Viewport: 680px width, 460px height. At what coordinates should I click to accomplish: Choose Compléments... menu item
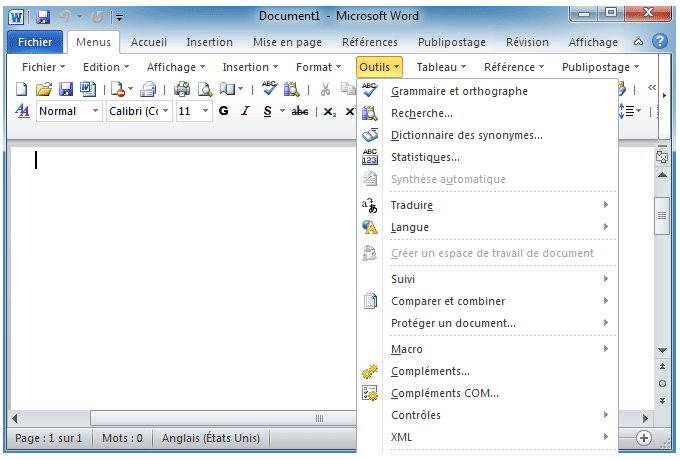[487, 371]
